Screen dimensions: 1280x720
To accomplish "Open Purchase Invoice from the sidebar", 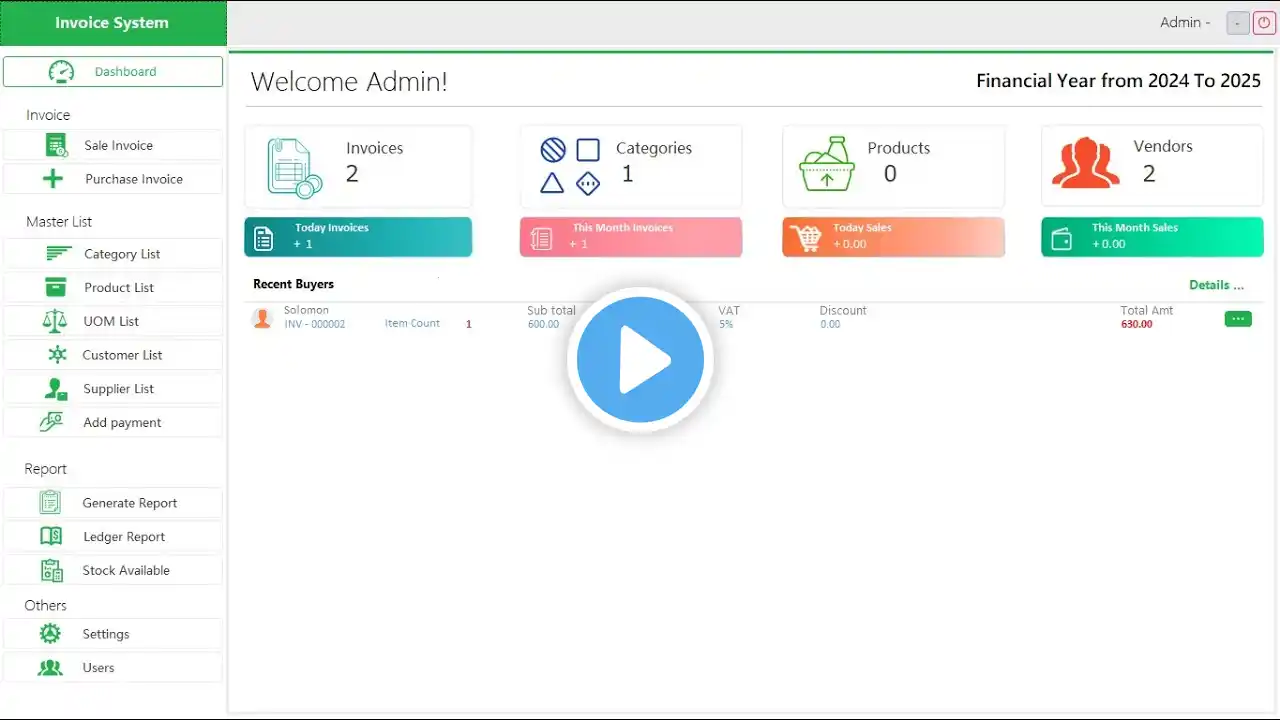I will 113,179.
